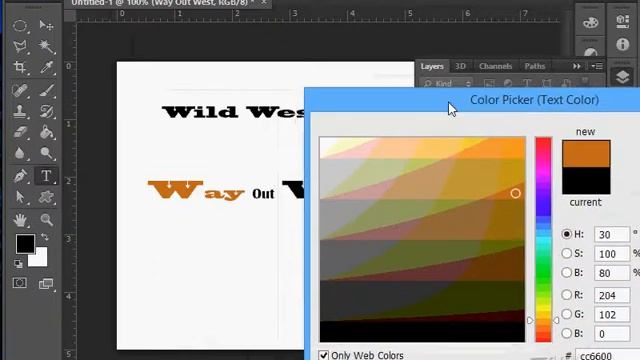Select the Clone Stamp tool

coord(20,111)
